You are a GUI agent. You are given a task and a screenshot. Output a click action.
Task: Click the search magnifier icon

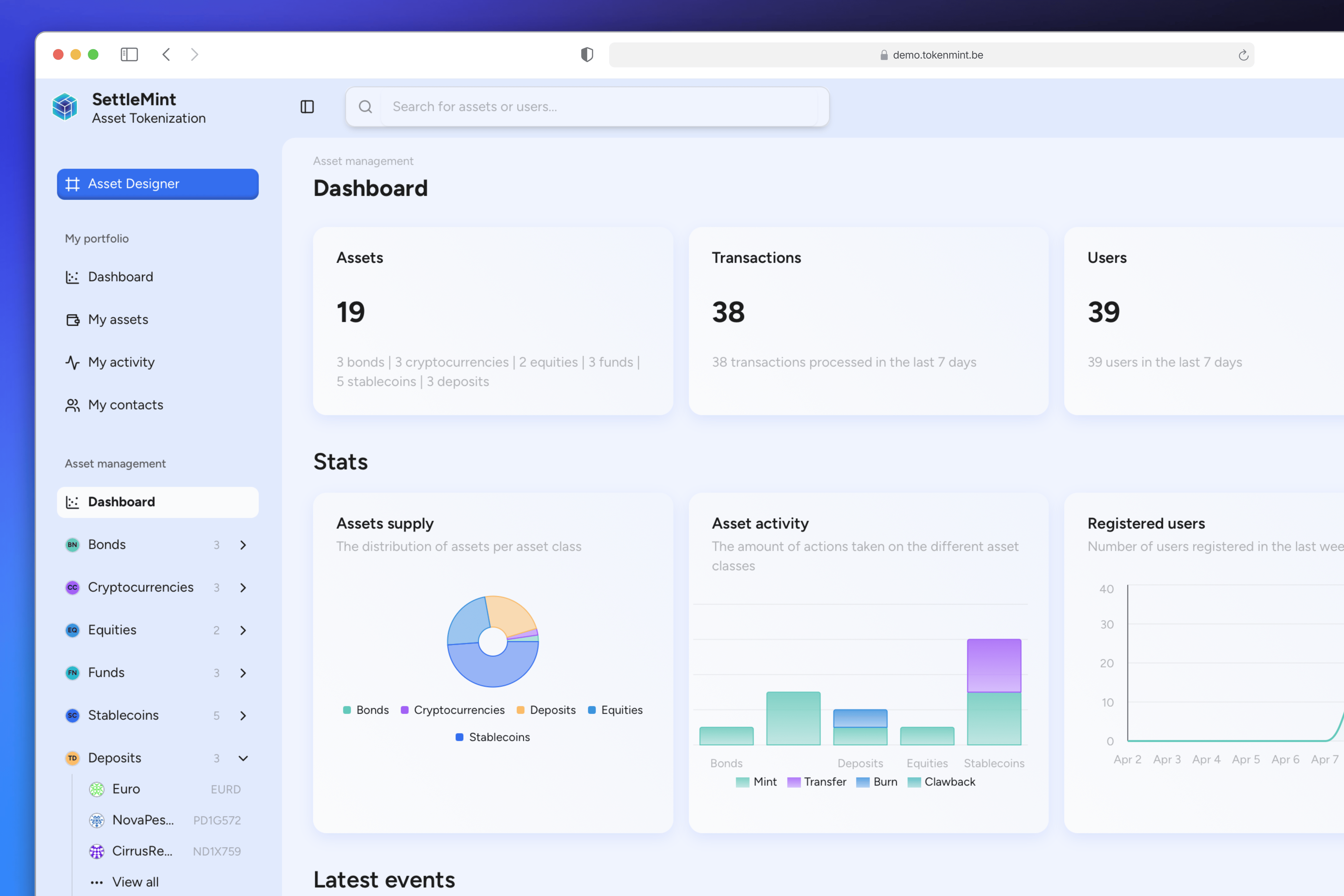pos(365,106)
